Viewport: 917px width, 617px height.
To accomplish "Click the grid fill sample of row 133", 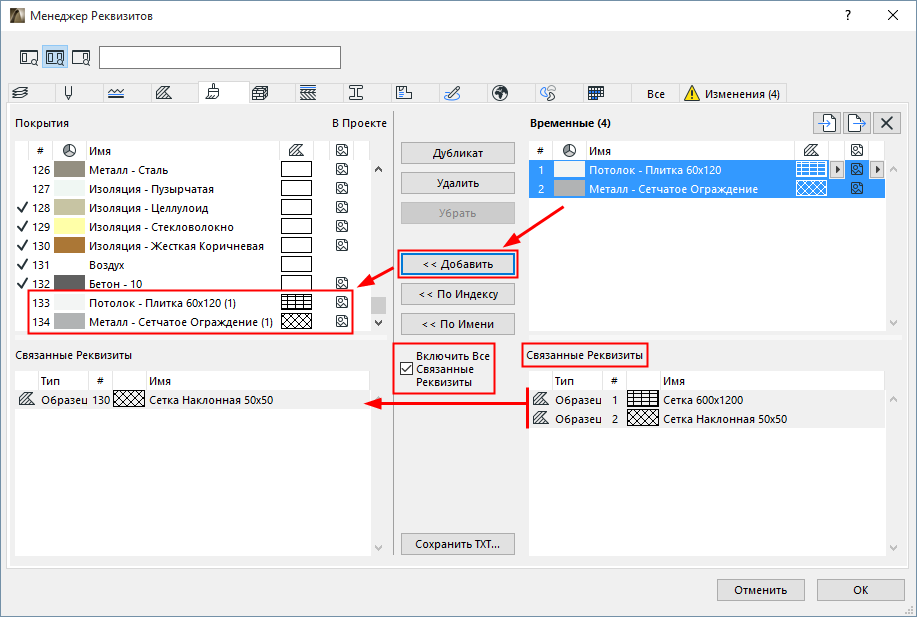I will click(297, 302).
